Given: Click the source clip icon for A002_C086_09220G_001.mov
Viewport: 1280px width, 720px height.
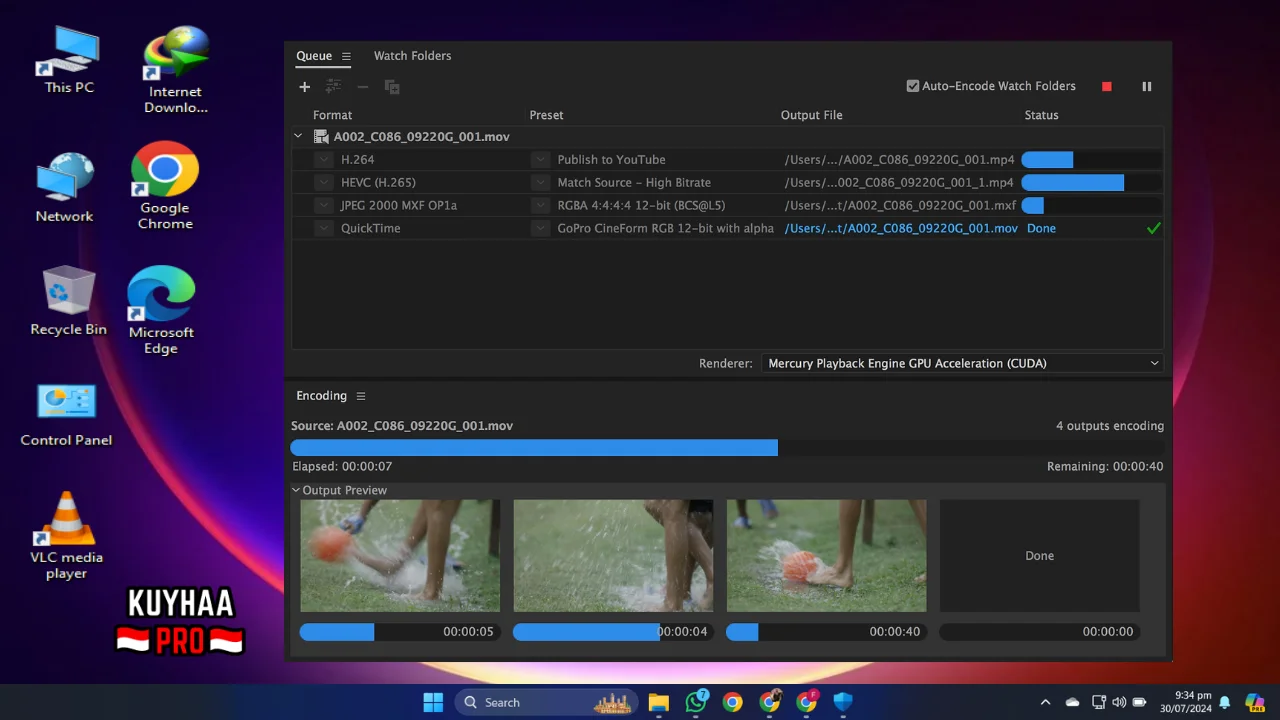Looking at the screenshot, I should pos(321,137).
